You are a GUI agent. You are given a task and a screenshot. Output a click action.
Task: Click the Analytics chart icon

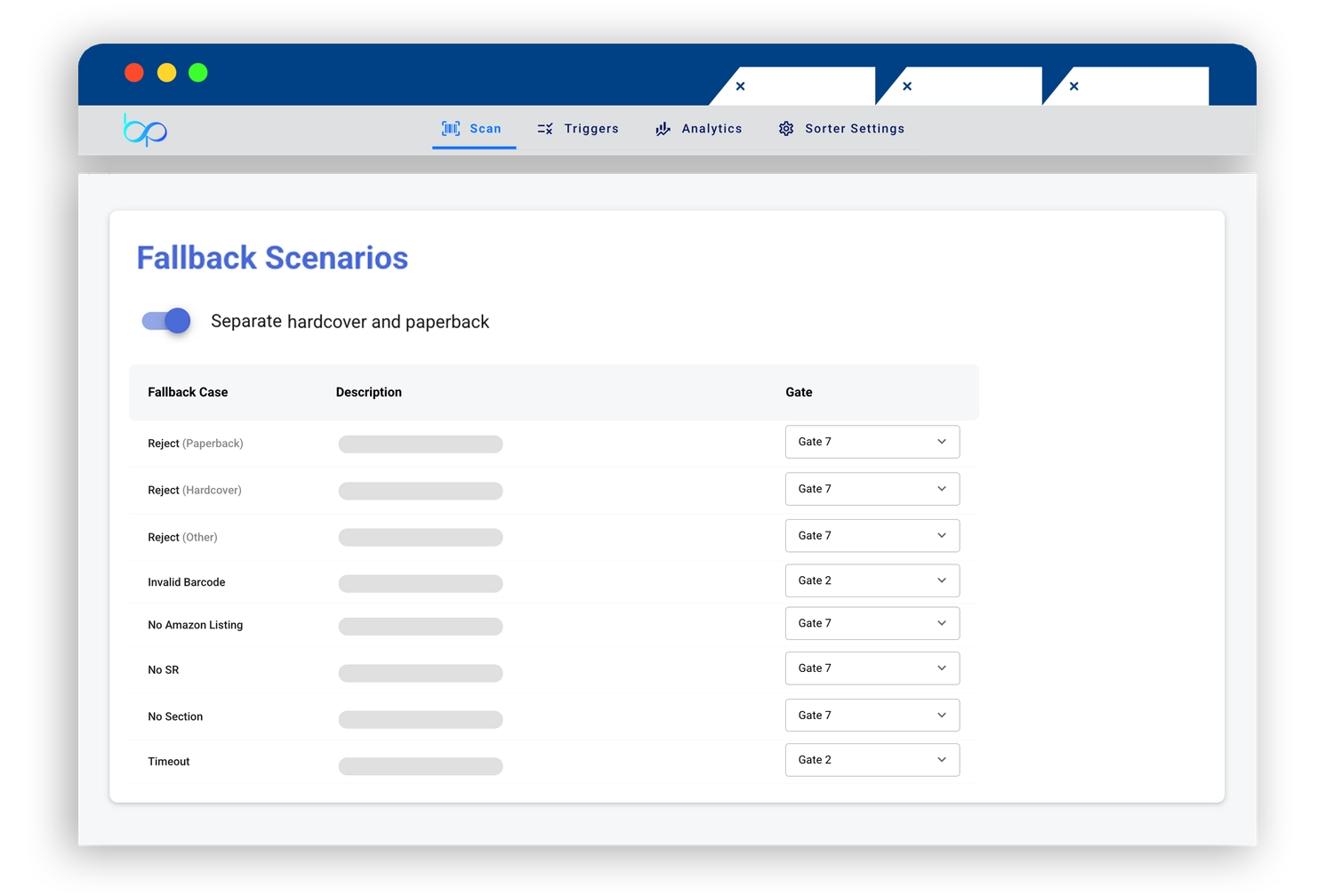click(x=663, y=129)
